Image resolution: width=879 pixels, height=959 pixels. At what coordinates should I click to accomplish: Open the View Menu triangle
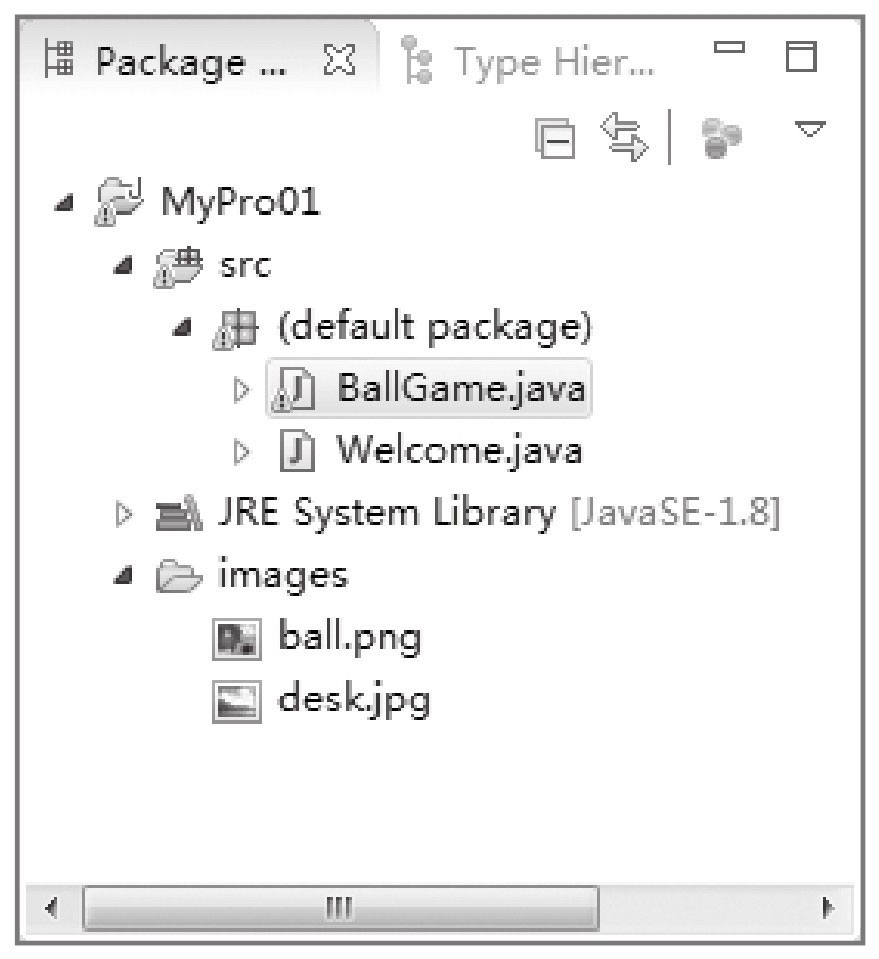810,129
